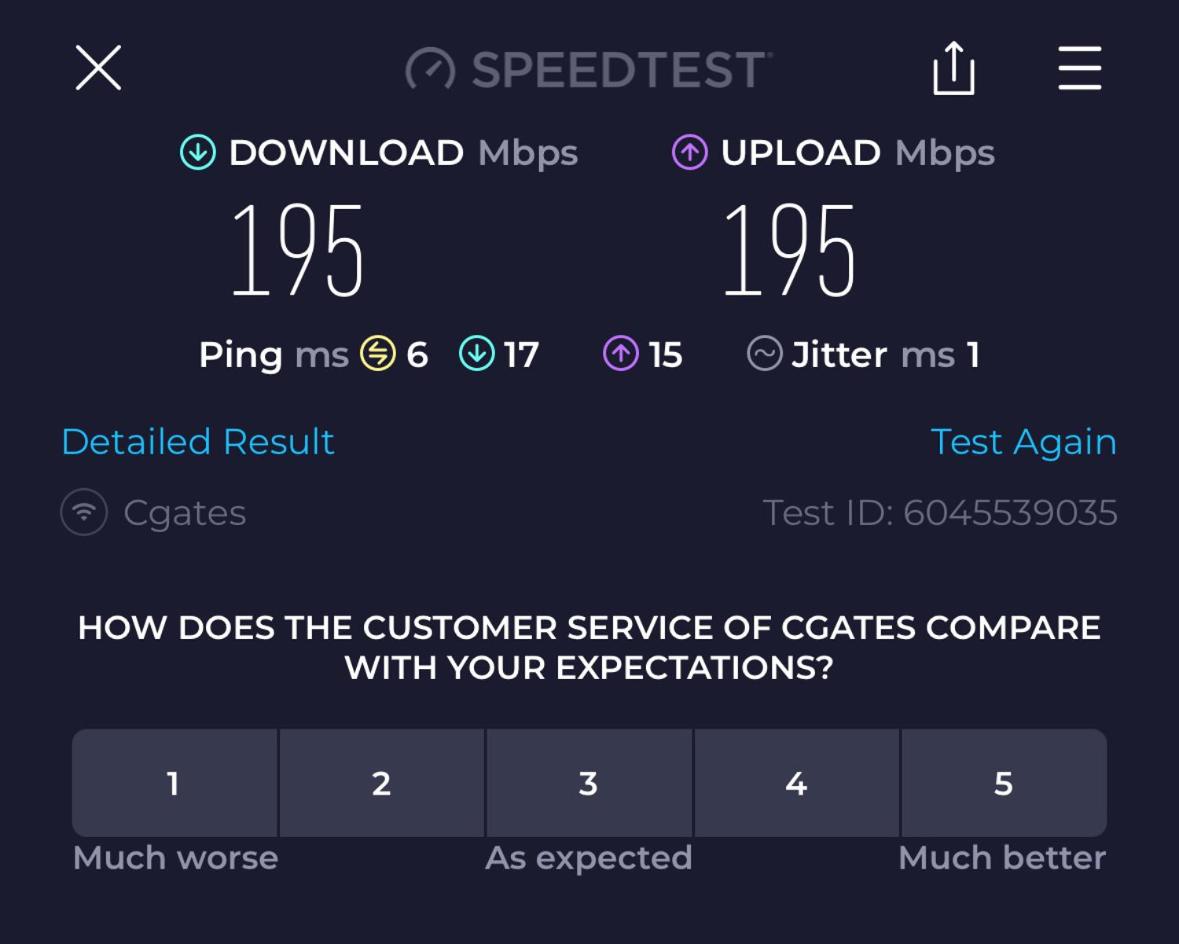Tap the download arrow icon beside DOWNLOAD
The height and width of the screenshot is (944, 1179).
[x=198, y=152]
